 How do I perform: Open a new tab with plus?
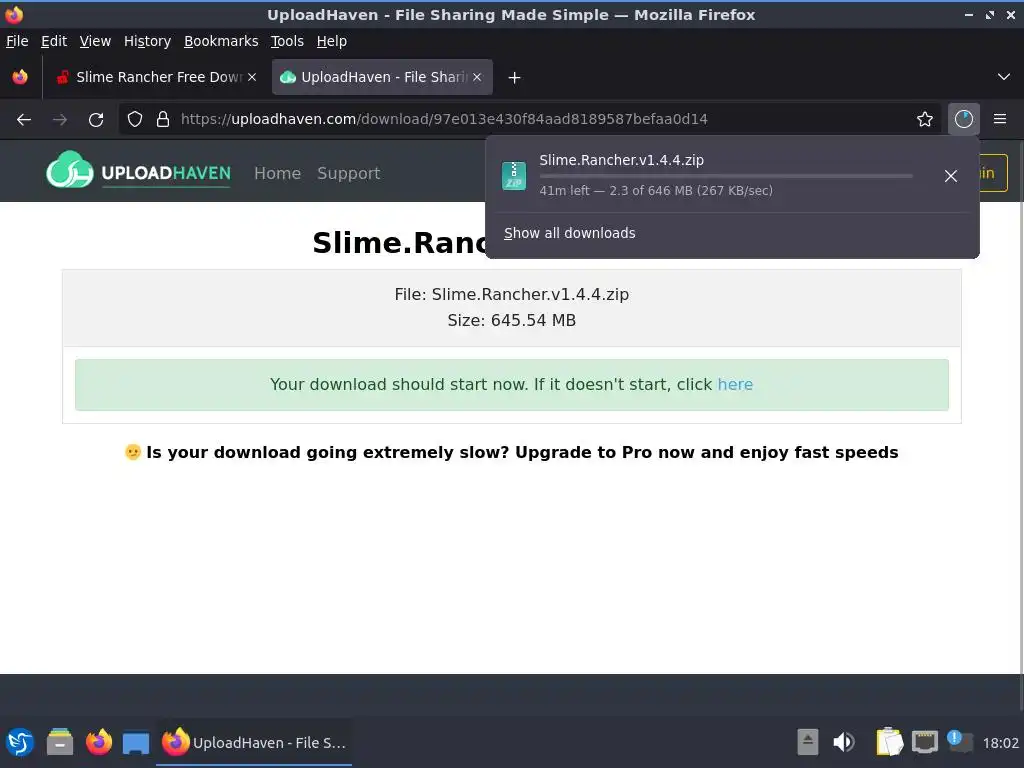515,78
